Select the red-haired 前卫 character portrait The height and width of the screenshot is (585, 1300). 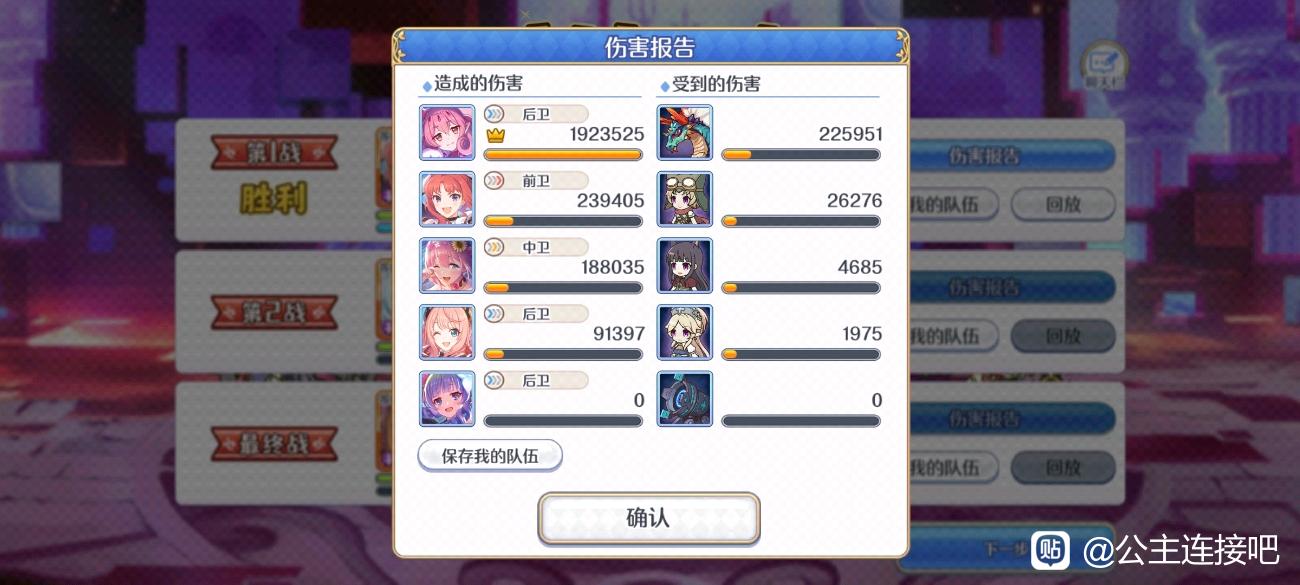click(x=447, y=199)
